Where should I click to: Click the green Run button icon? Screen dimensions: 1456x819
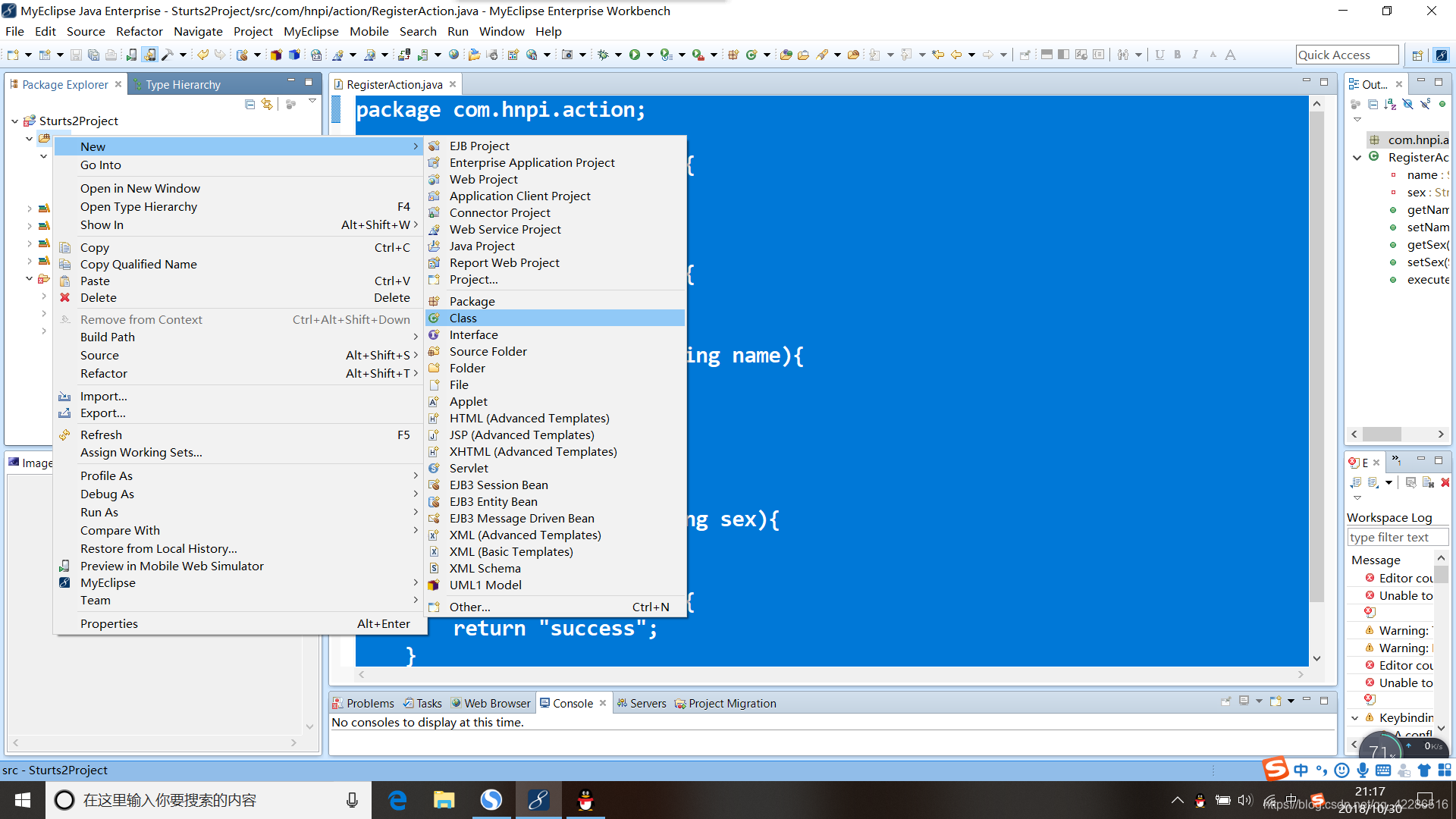pos(635,55)
